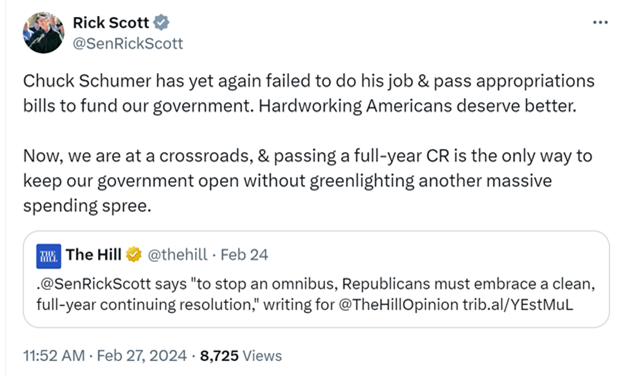Open Rick Scott's profile picture
The height and width of the screenshot is (376, 624).
coord(43,33)
